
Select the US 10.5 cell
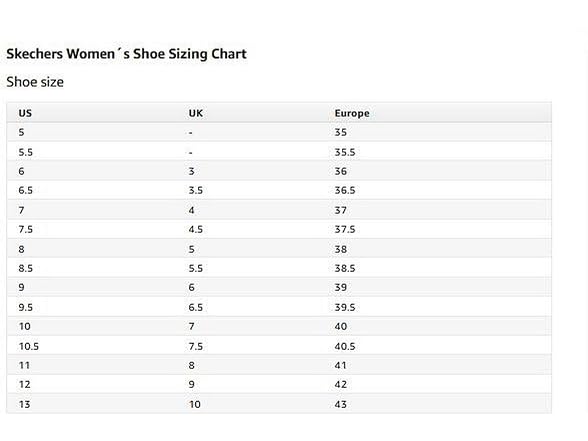[x=29, y=346]
